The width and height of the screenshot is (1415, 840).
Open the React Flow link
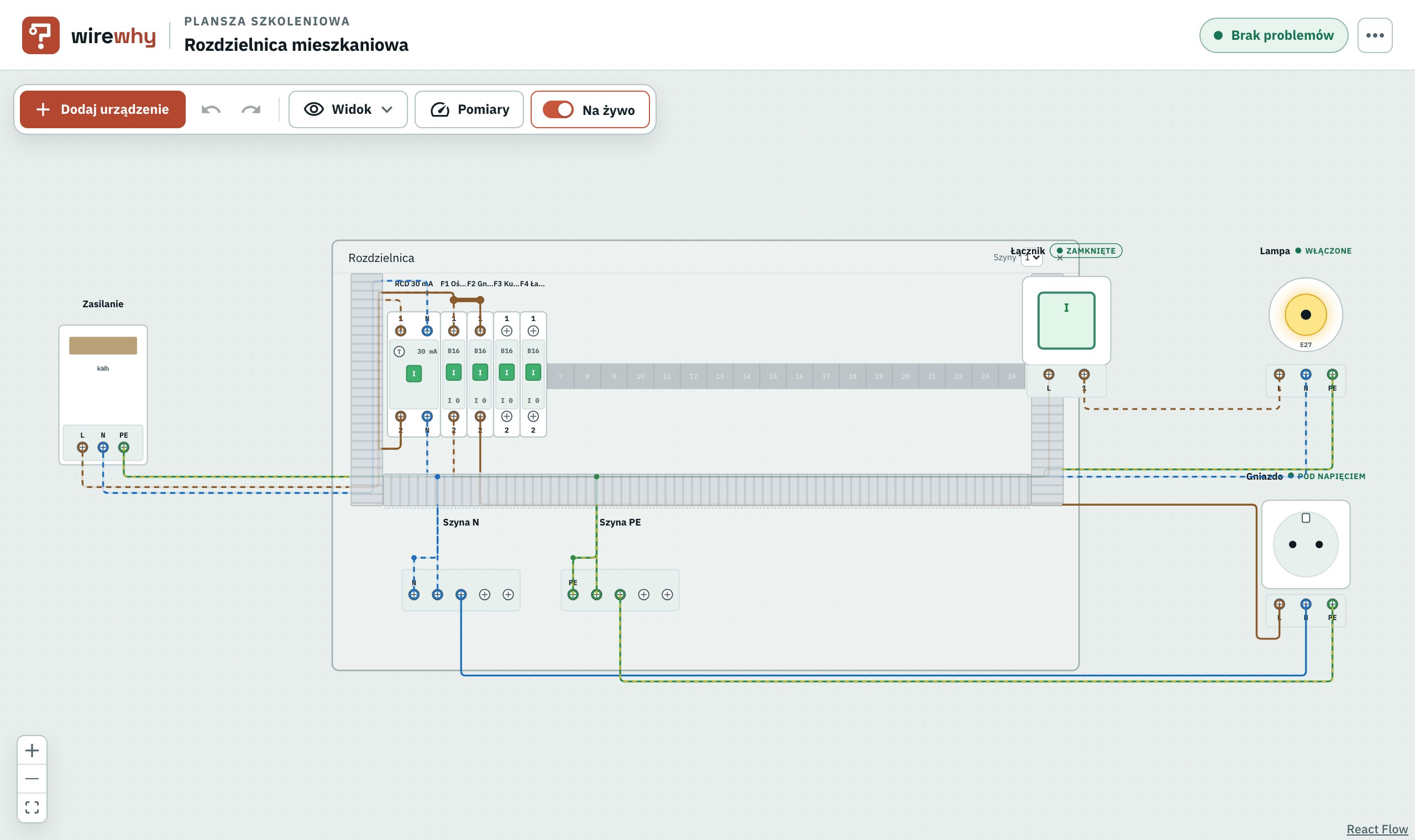click(1377, 829)
